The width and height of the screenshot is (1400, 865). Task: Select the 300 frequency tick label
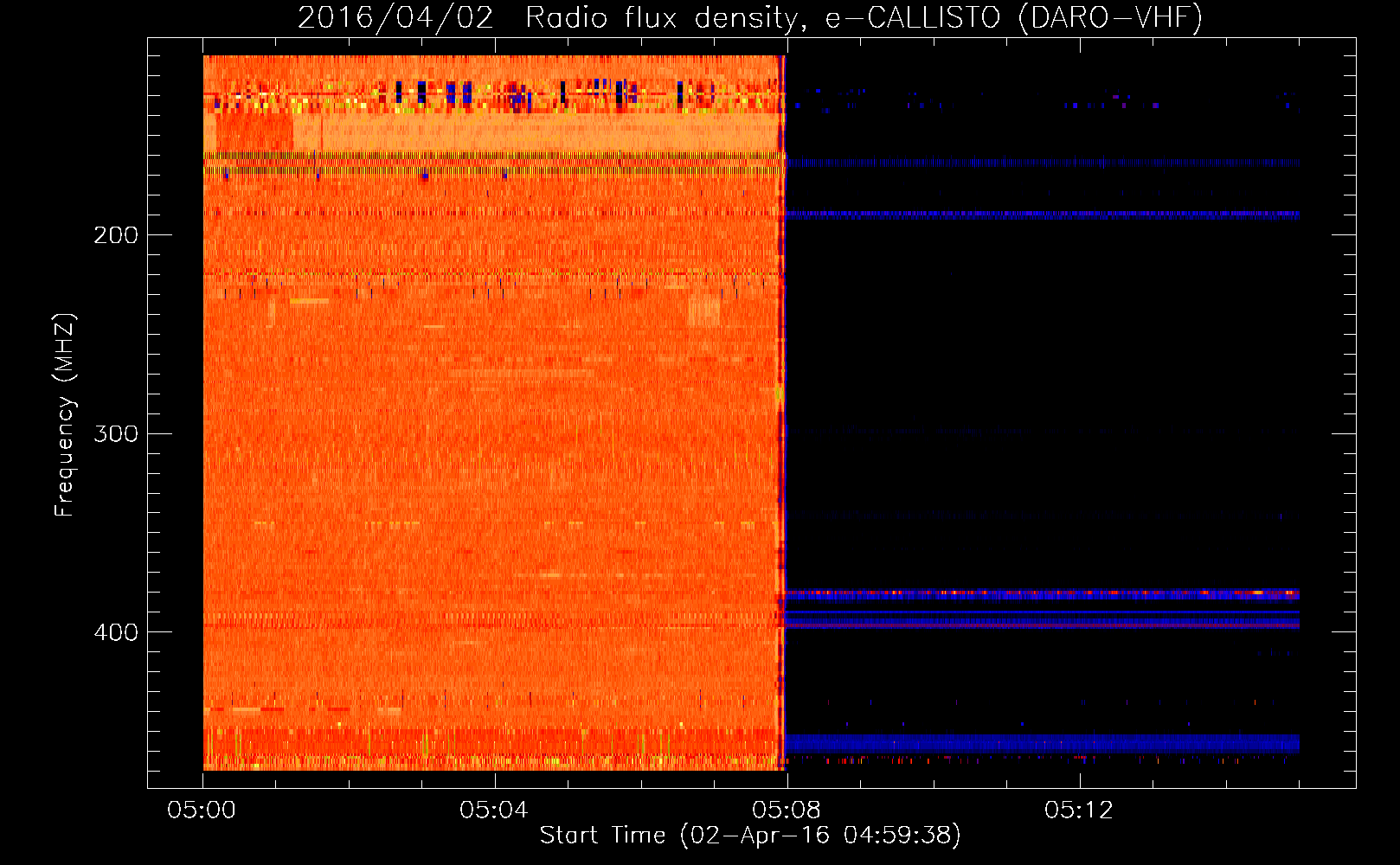pyautogui.click(x=116, y=433)
